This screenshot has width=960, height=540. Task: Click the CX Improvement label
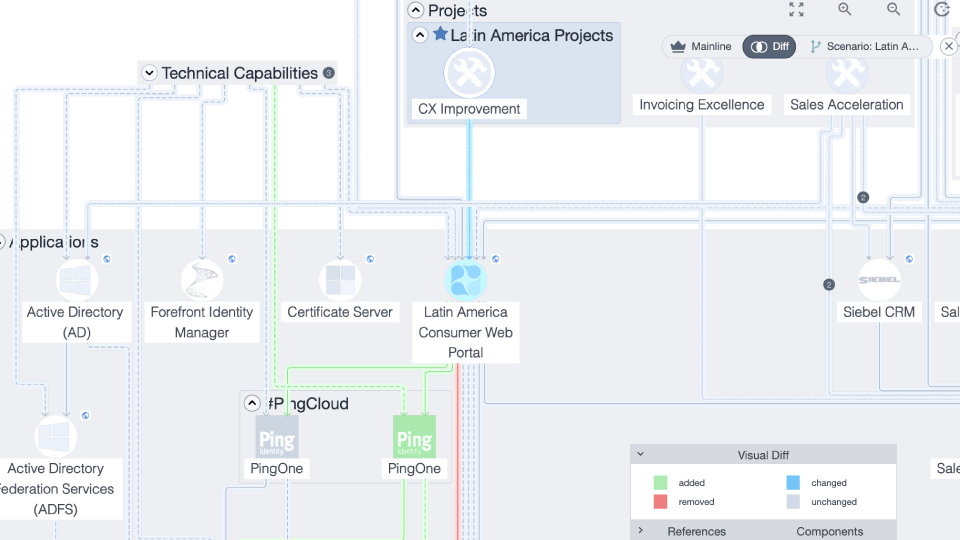point(469,109)
